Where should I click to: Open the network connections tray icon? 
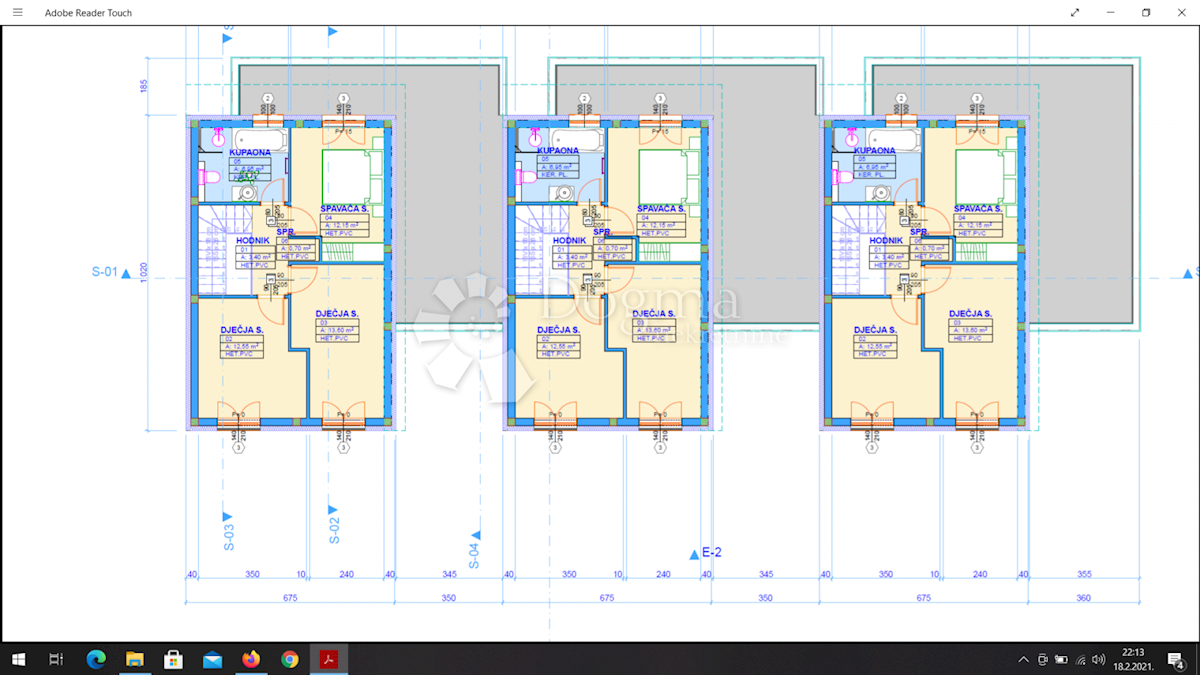[1081, 659]
